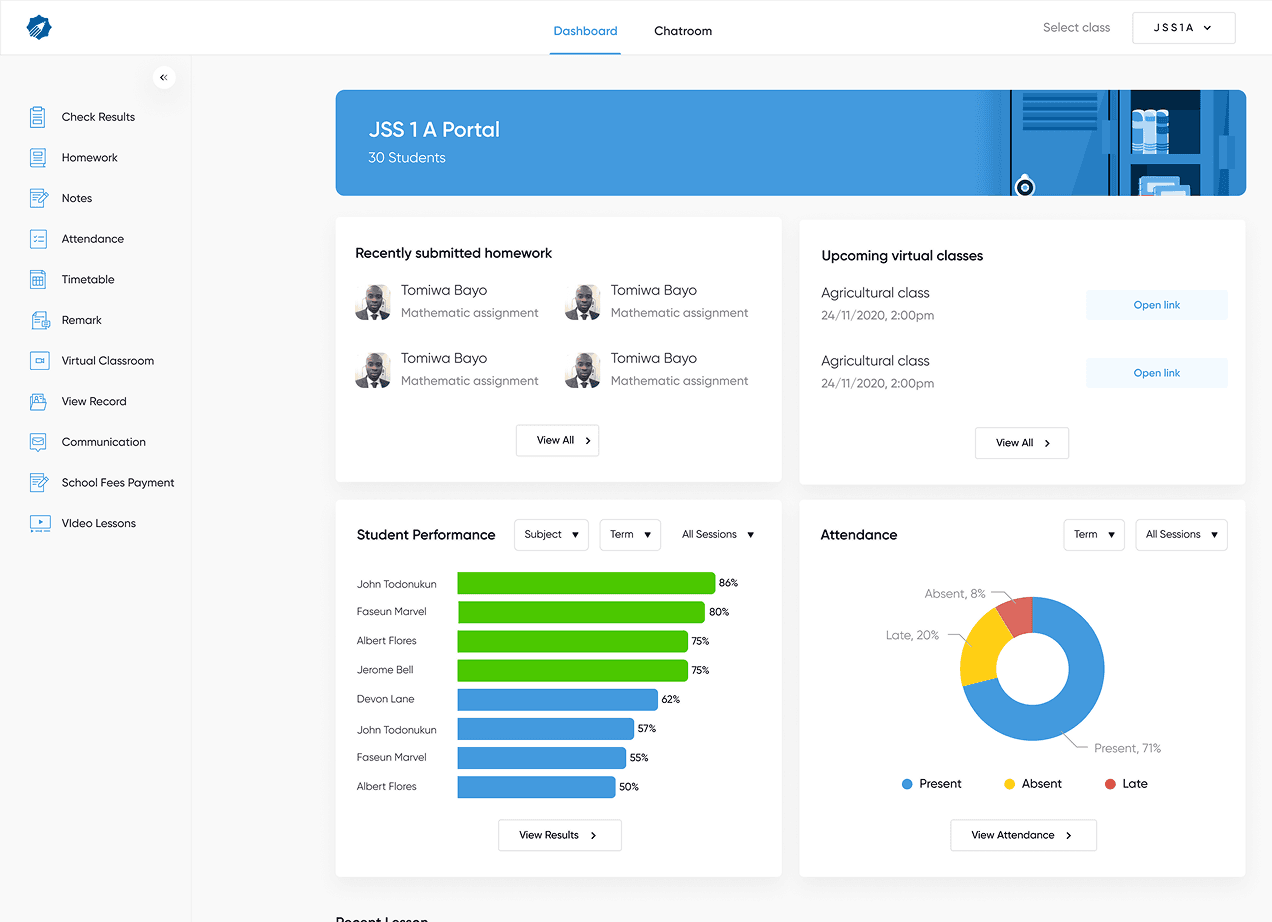Open All Sessions dropdown in Attendance

pyautogui.click(x=1181, y=535)
